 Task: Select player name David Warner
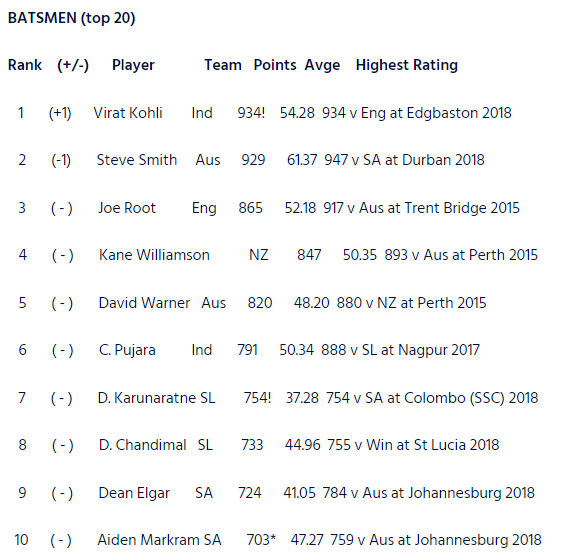click(x=144, y=303)
